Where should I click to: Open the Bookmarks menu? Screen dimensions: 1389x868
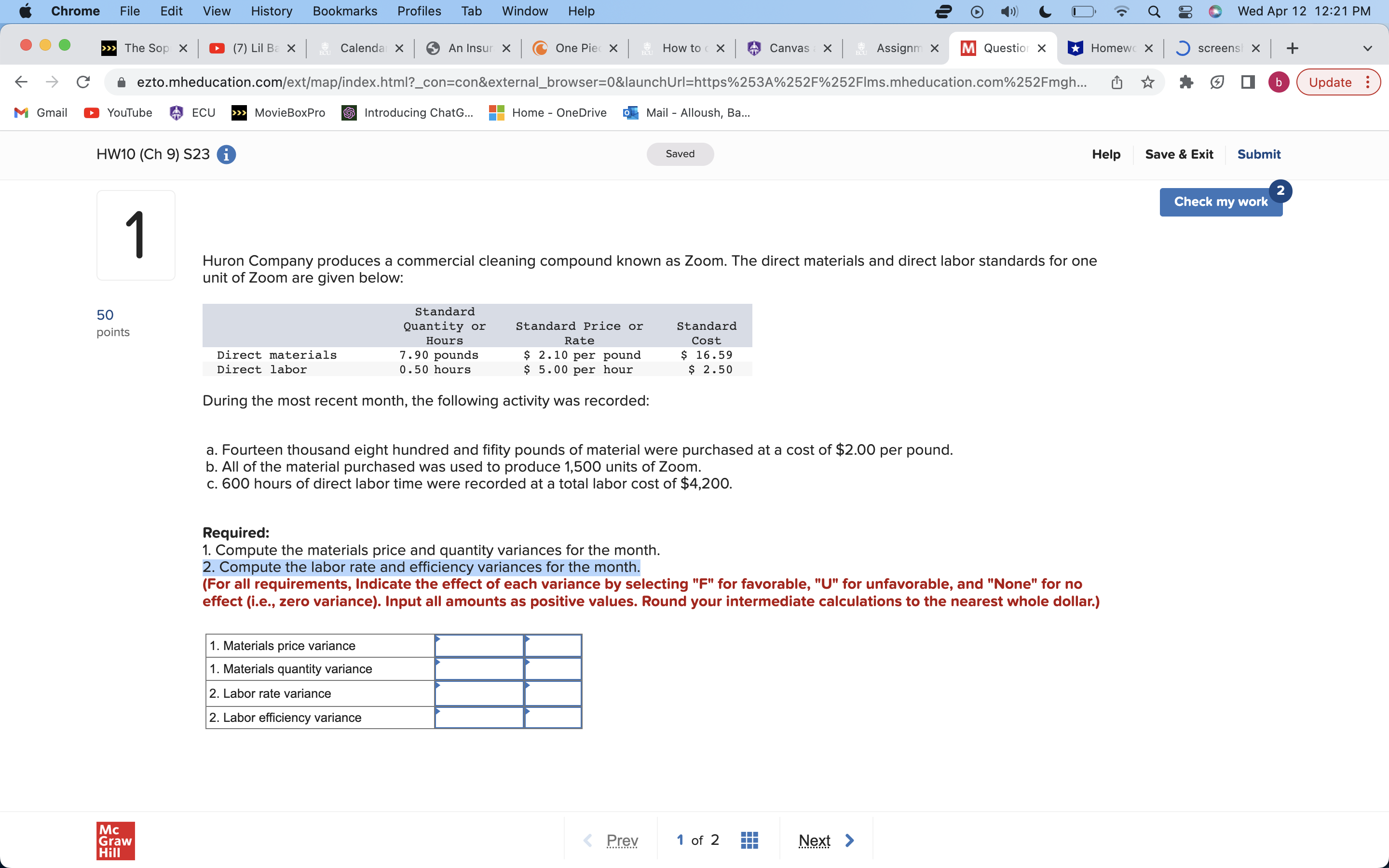(x=345, y=11)
